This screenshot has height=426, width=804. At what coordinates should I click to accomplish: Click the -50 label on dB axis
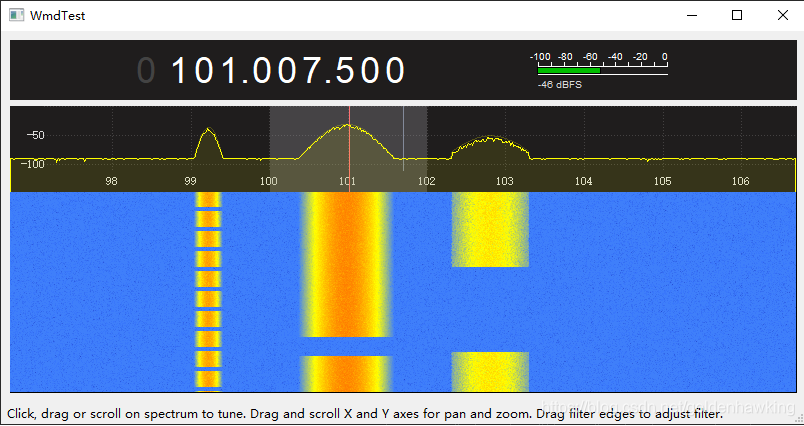coord(35,136)
